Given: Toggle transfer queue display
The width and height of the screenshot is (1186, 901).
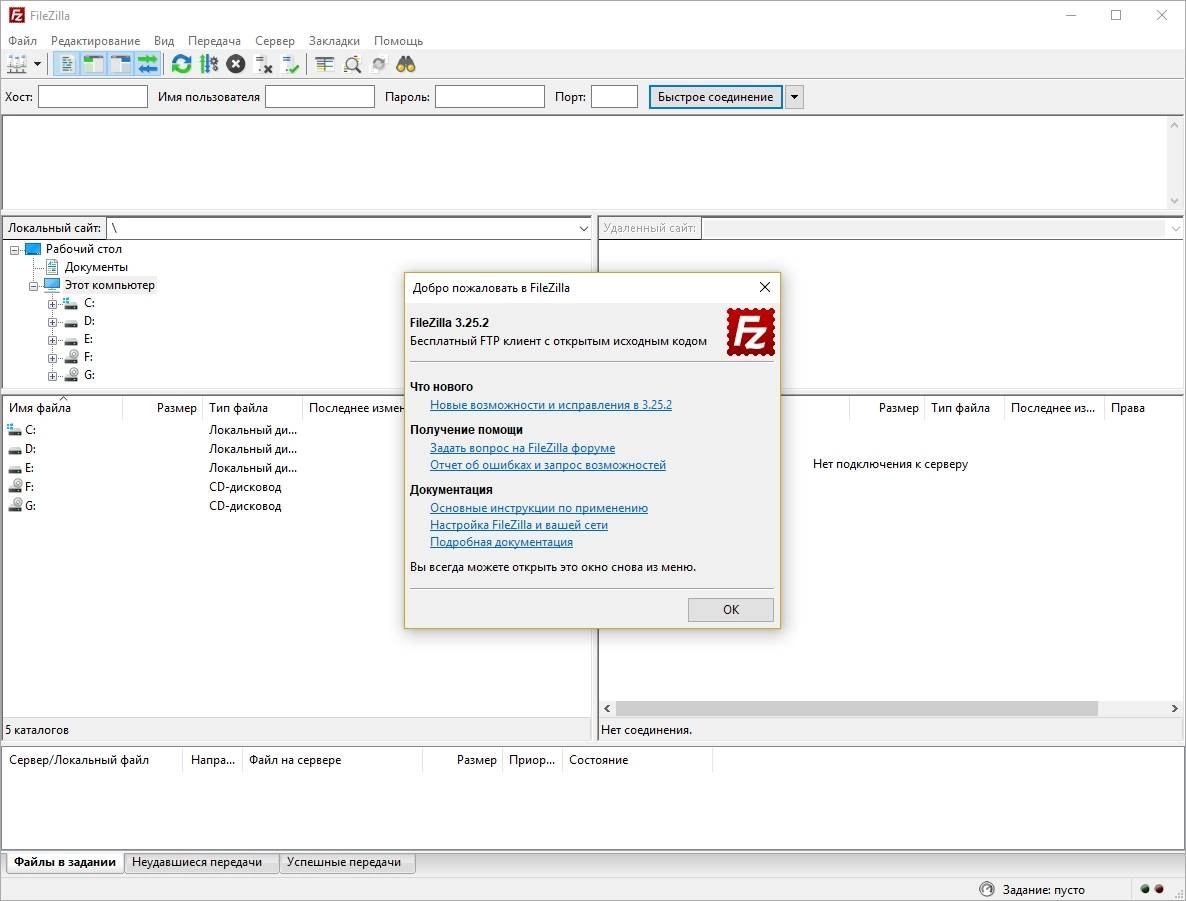Looking at the screenshot, I should pos(148,64).
